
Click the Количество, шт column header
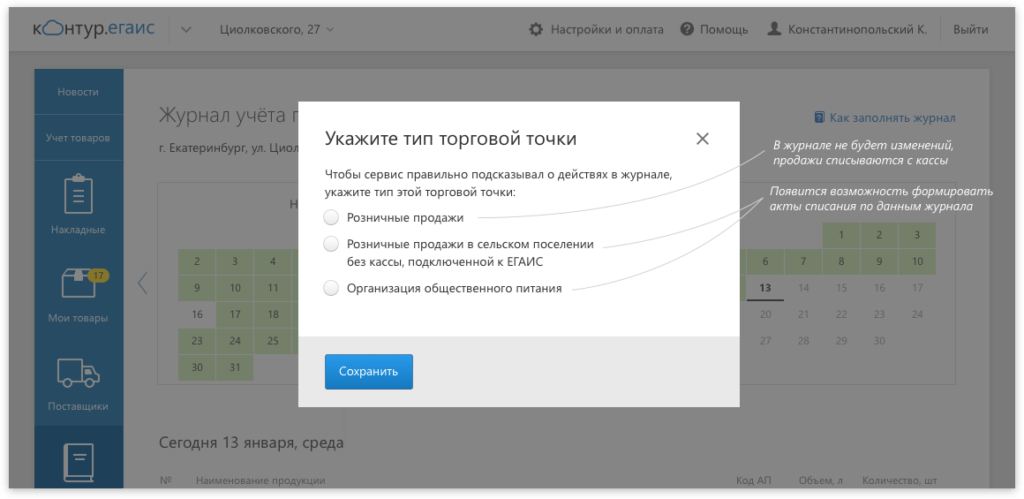(900, 481)
